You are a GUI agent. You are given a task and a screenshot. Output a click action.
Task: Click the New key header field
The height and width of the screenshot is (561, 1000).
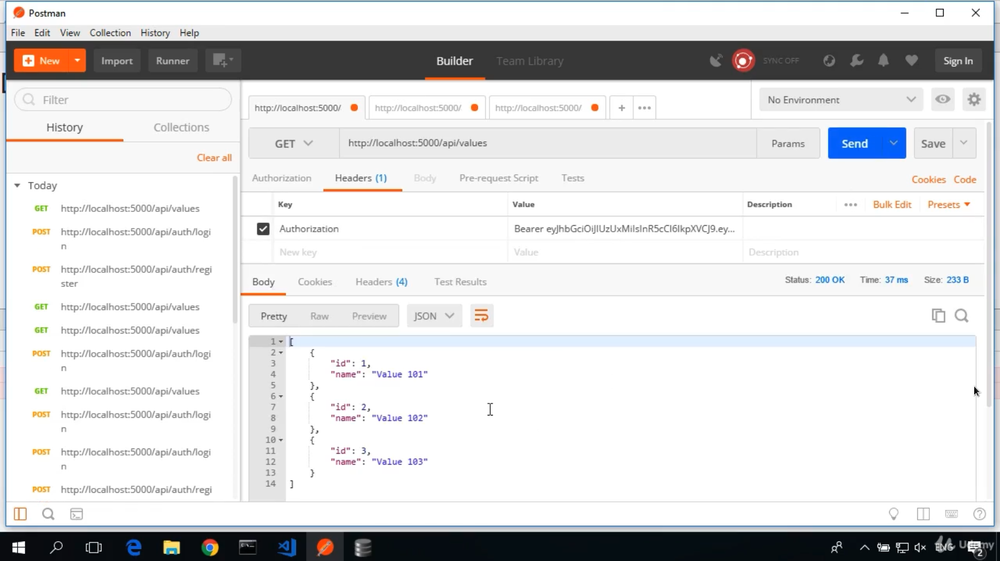[390, 252]
